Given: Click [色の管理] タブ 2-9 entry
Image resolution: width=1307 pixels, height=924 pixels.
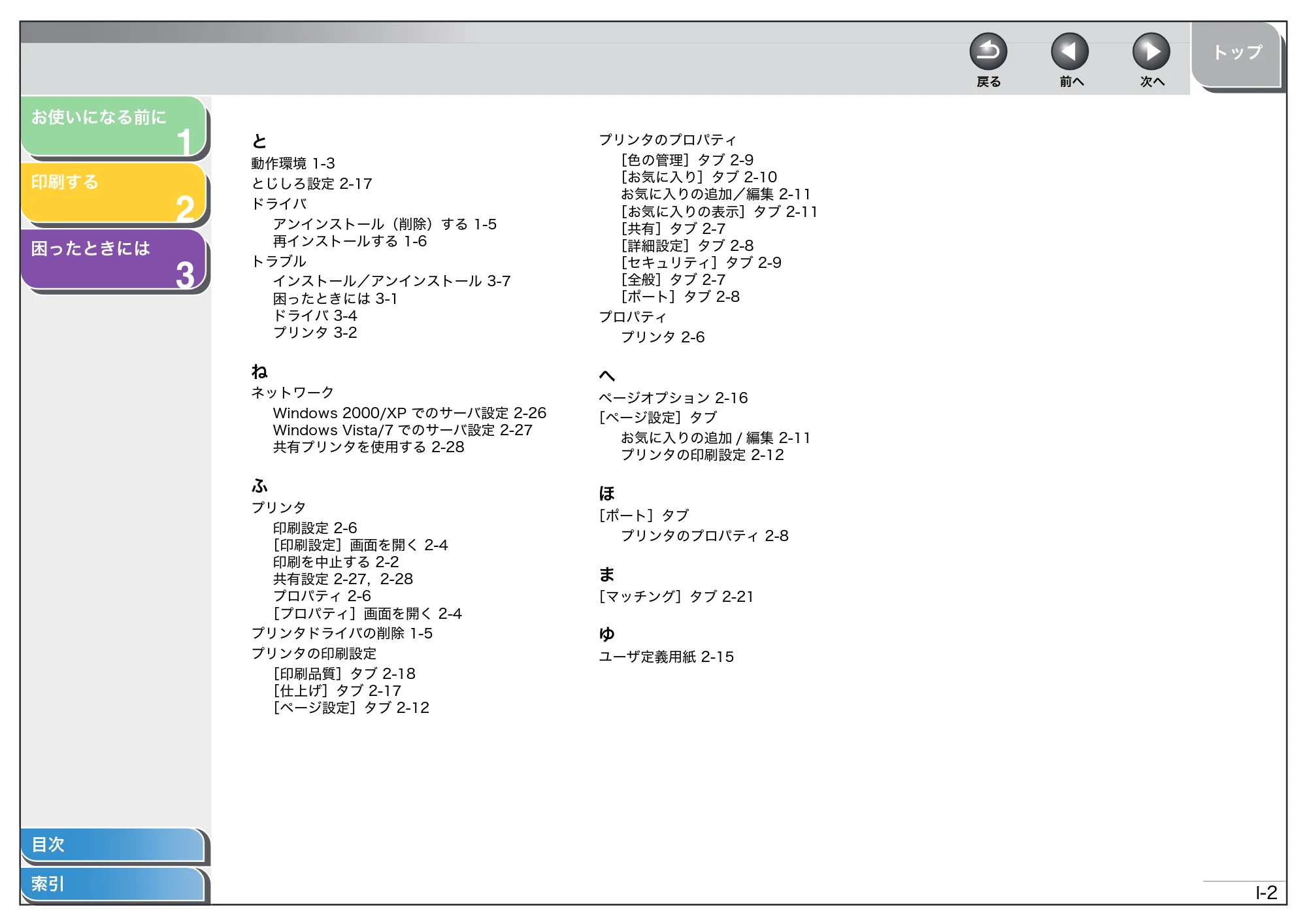Looking at the screenshot, I should tap(687, 160).
